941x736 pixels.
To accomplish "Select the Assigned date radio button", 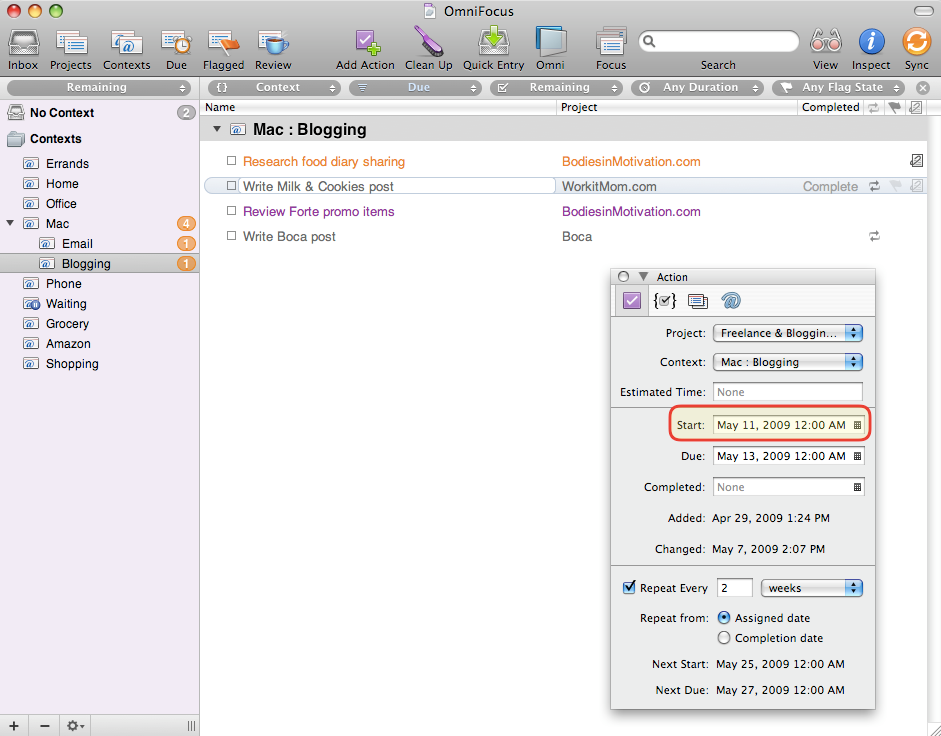I will click(724, 618).
